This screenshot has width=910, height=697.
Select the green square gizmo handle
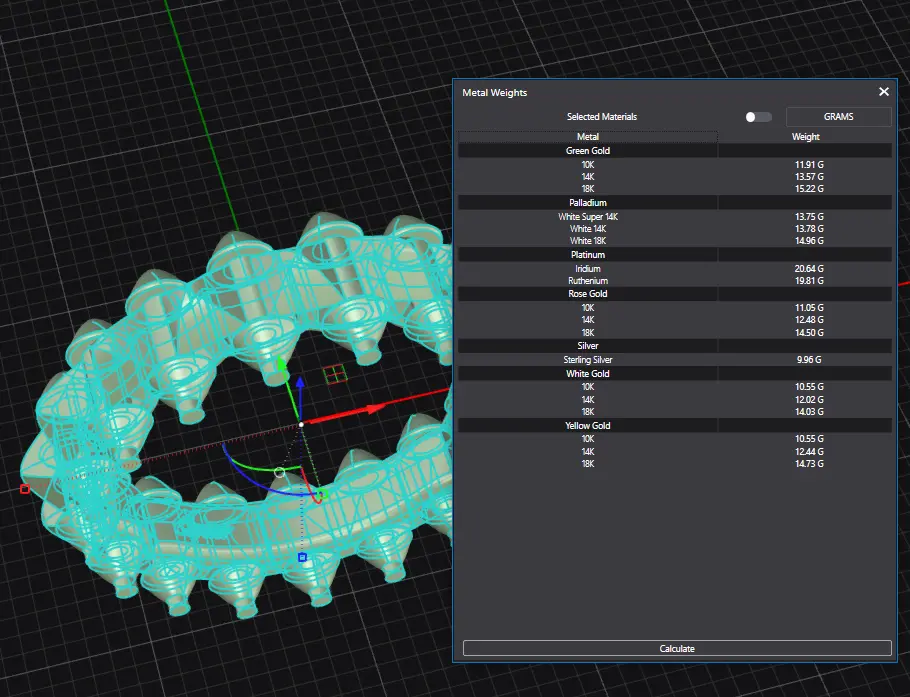pos(323,492)
